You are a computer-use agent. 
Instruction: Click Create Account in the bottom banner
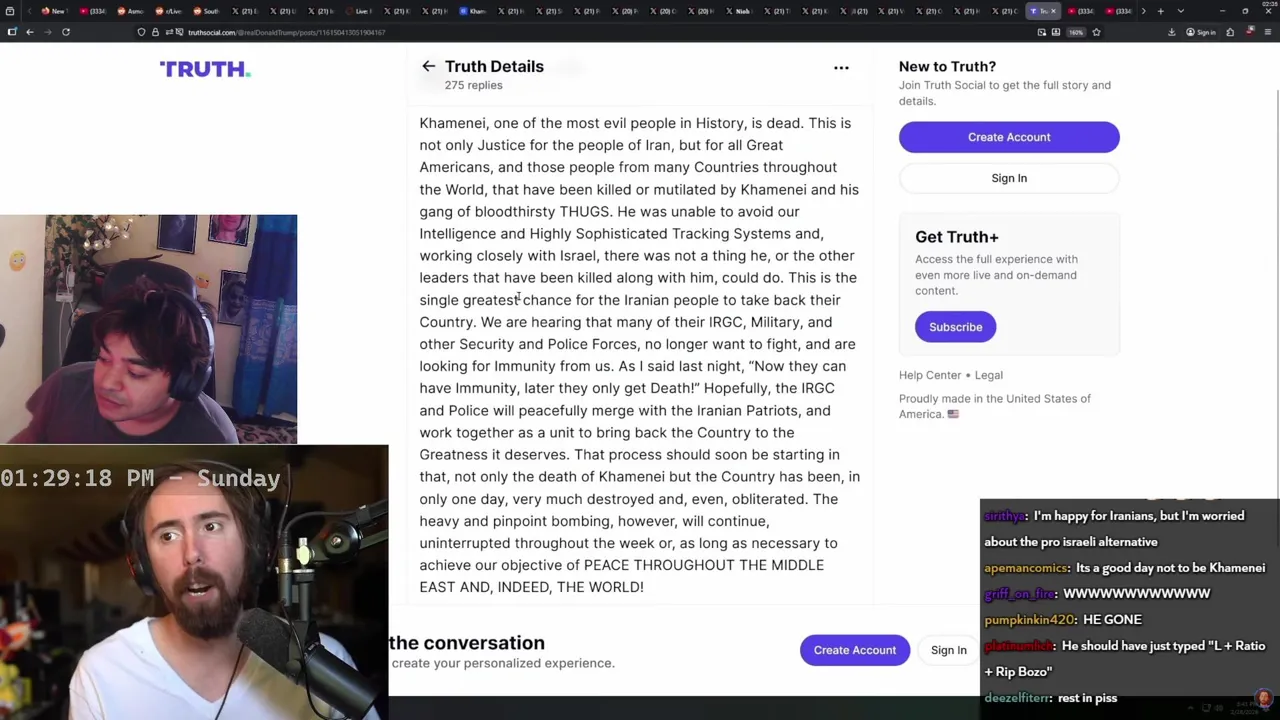[855, 650]
